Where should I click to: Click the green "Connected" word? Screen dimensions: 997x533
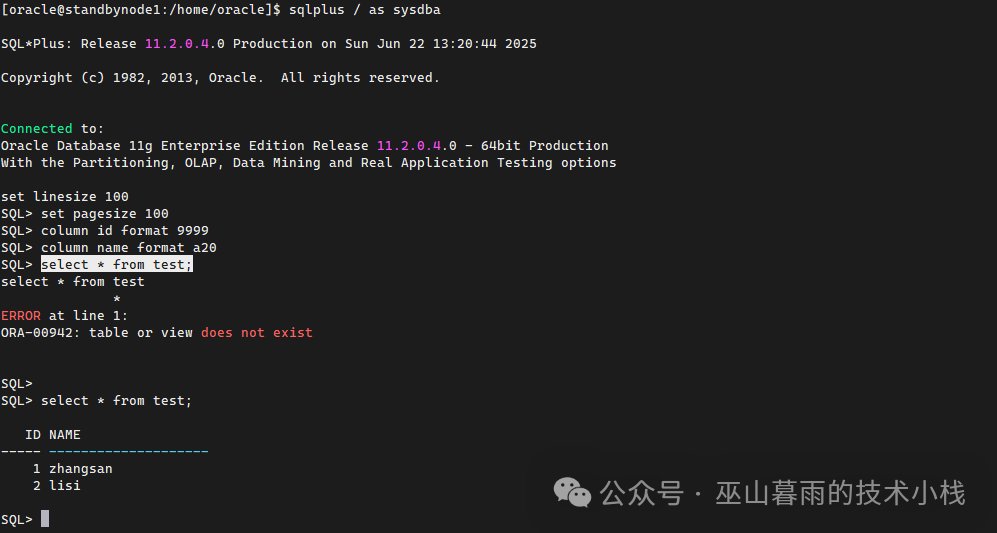37,128
